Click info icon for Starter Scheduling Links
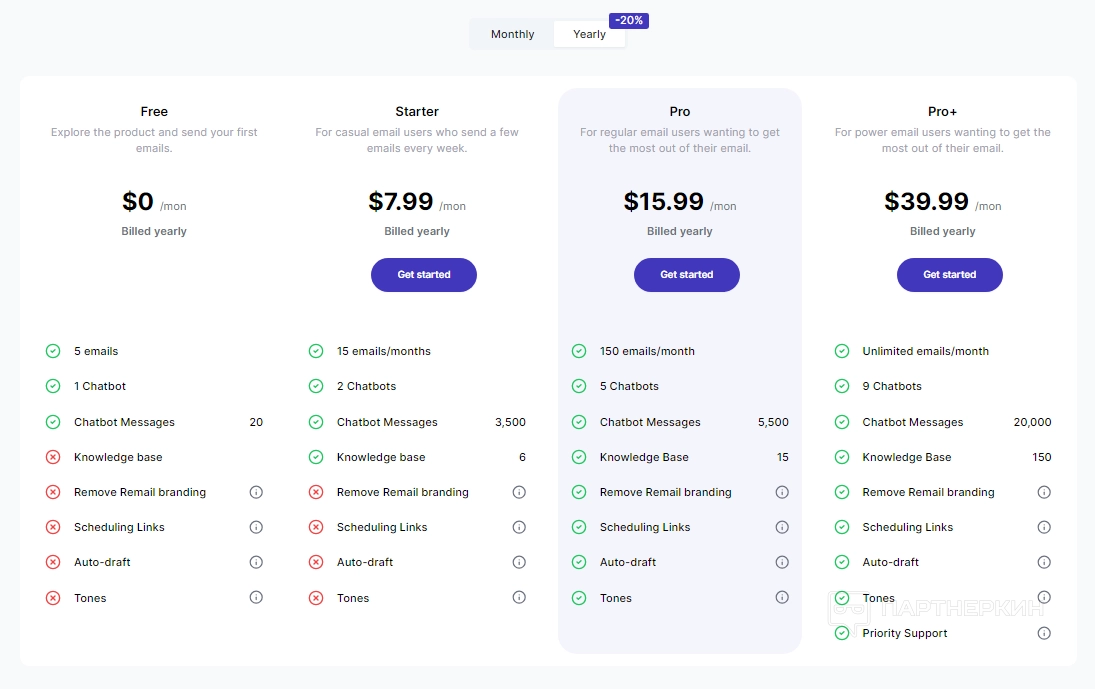Viewport: 1095px width, 689px height. coord(519,527)
